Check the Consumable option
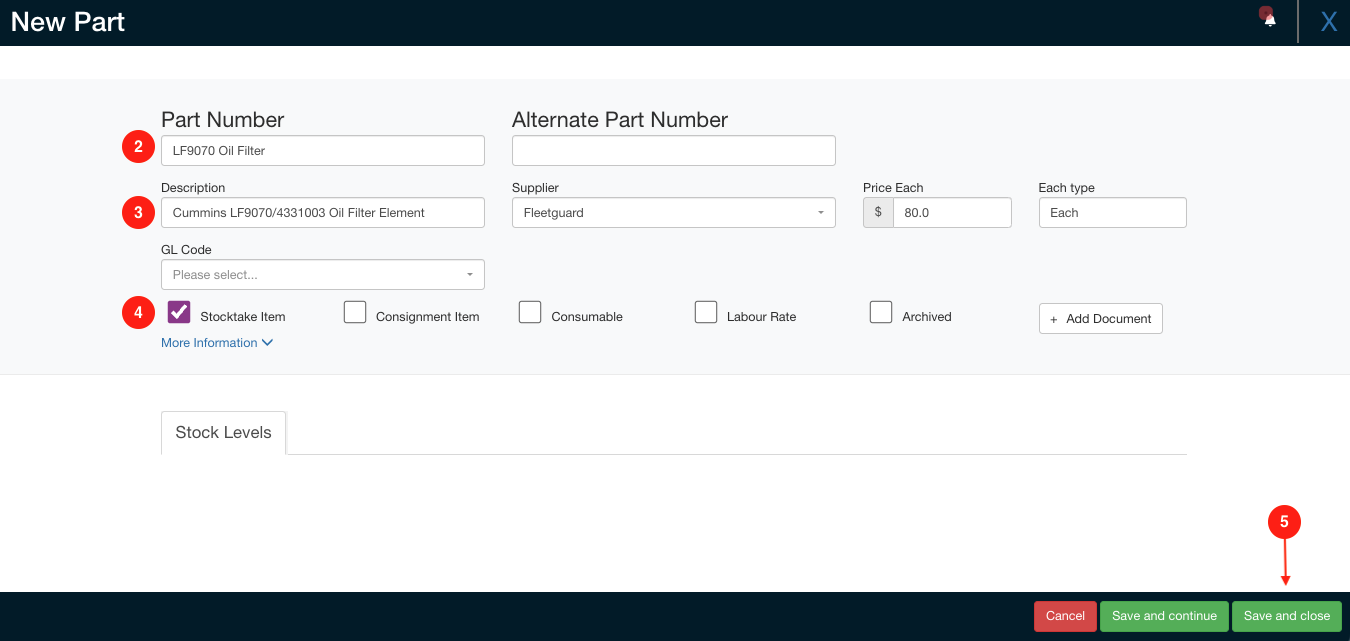This screenshot has height=641, width=1350. click(x=530, y=312)
